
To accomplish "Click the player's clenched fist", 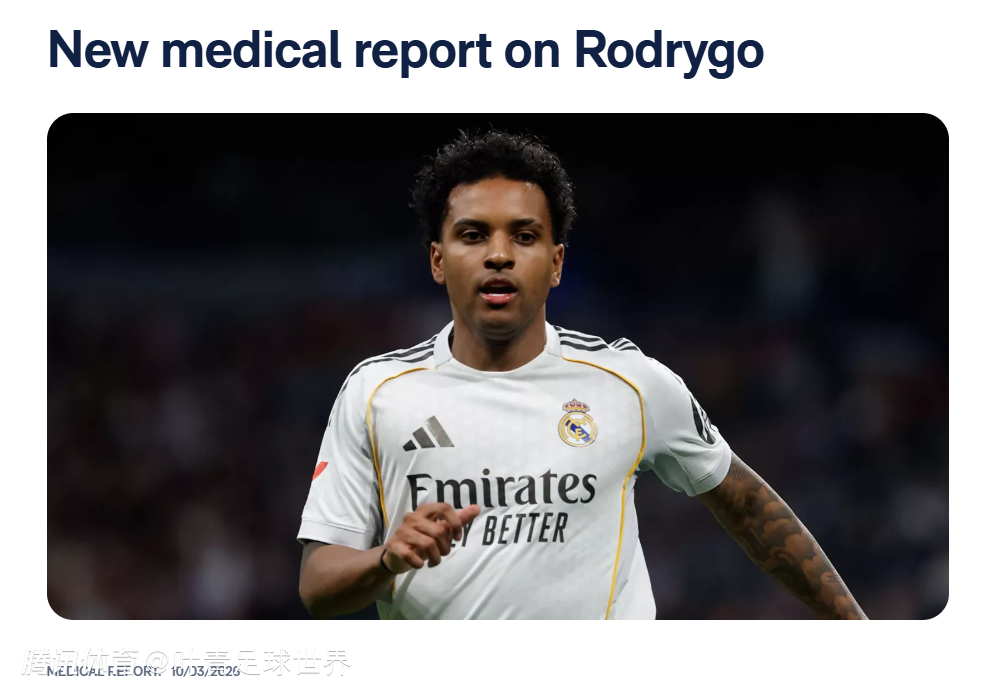I will pyautogui.click(x=426, y=536).
